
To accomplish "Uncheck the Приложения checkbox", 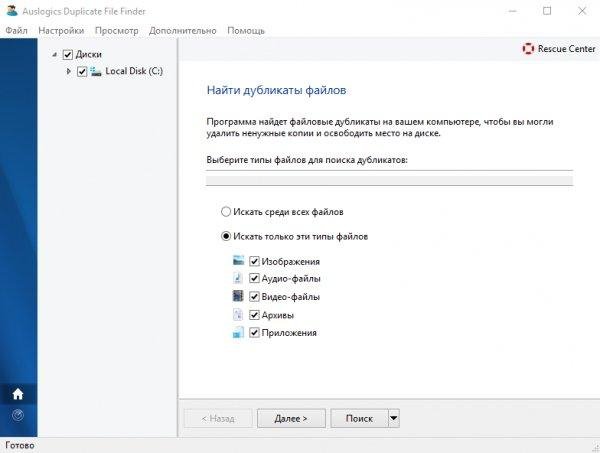I will coord(254,332).
